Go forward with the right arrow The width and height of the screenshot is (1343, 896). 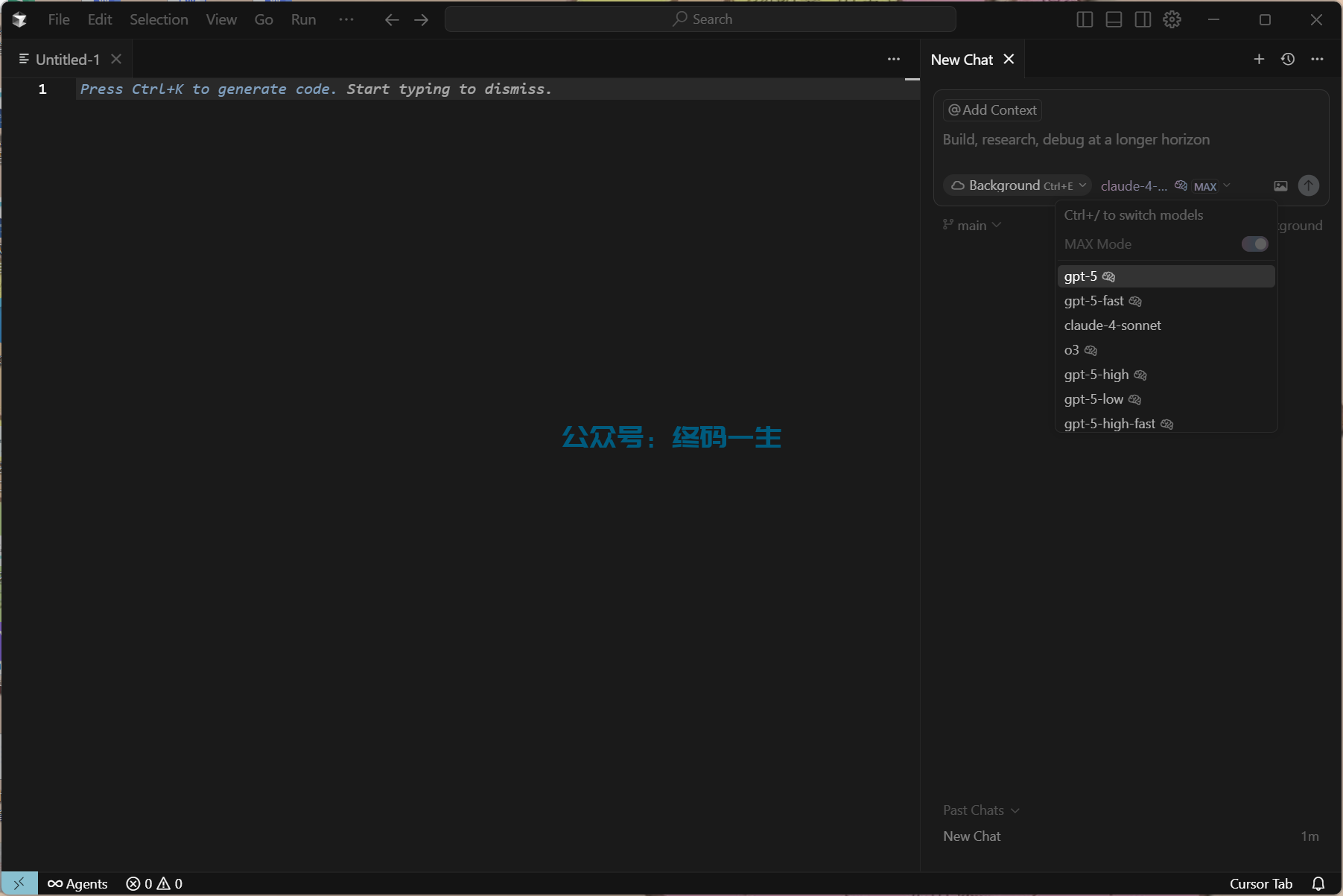(x=422, y=20)
